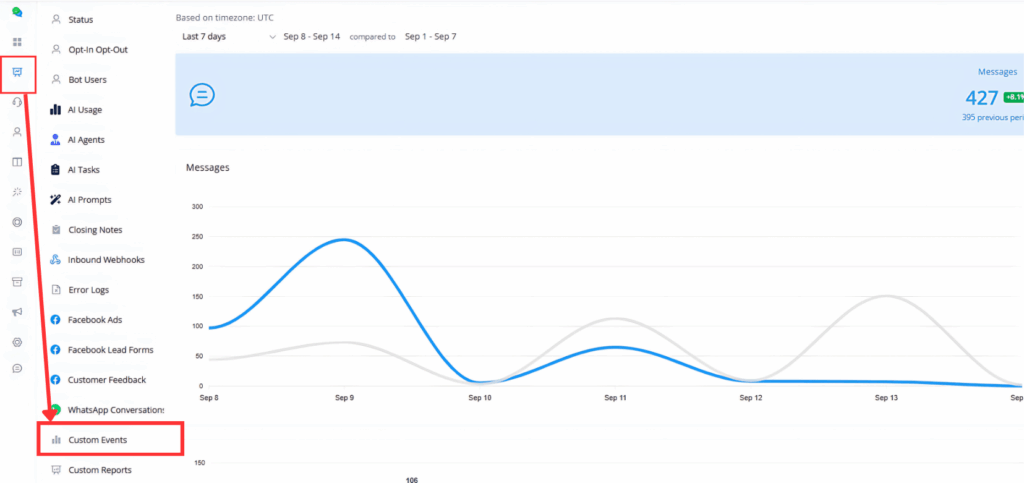Open the megaphone broadcast icon
This screenshot has height=483, width=1024.
point(17,312)
